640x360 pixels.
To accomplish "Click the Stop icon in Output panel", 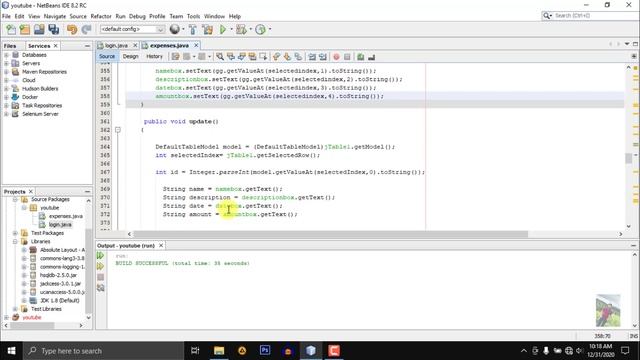I will coord(100,277).
